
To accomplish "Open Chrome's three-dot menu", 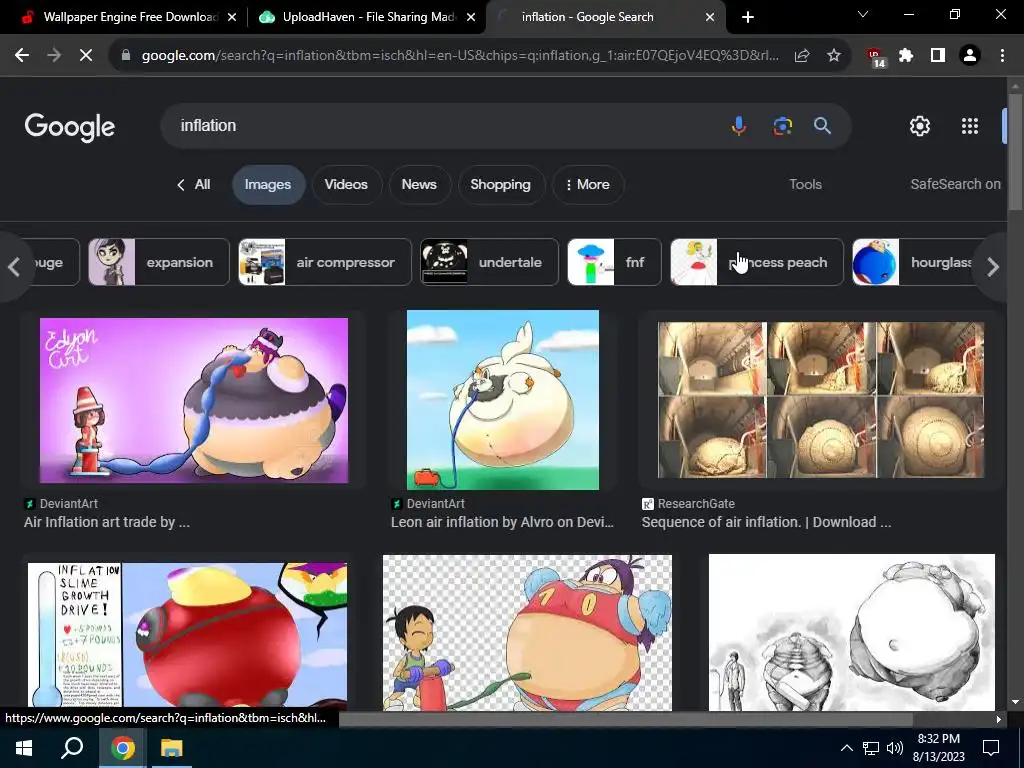I will (x=1002, y=56).
